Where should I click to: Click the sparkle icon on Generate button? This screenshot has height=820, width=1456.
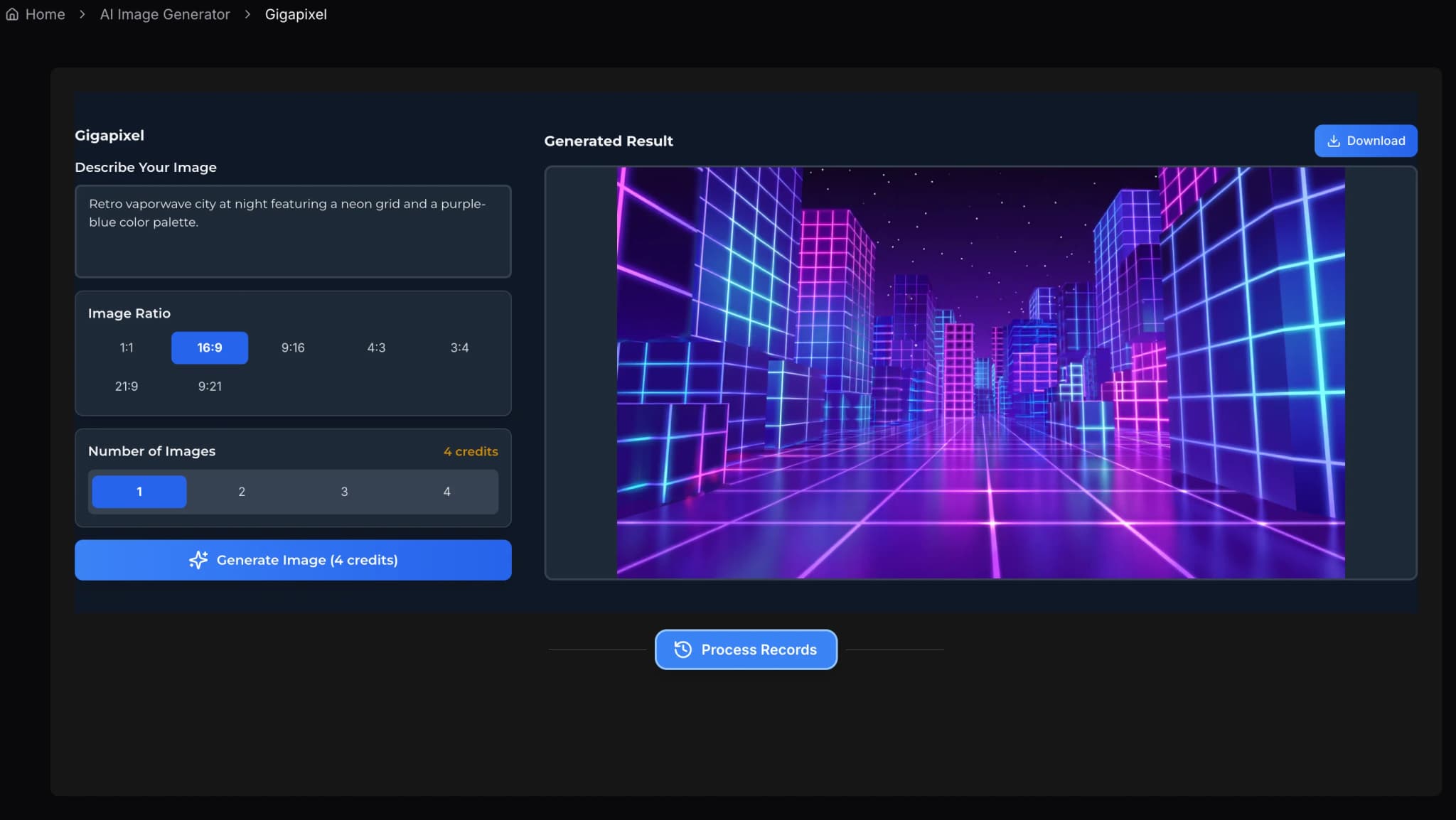click(198, 560)
